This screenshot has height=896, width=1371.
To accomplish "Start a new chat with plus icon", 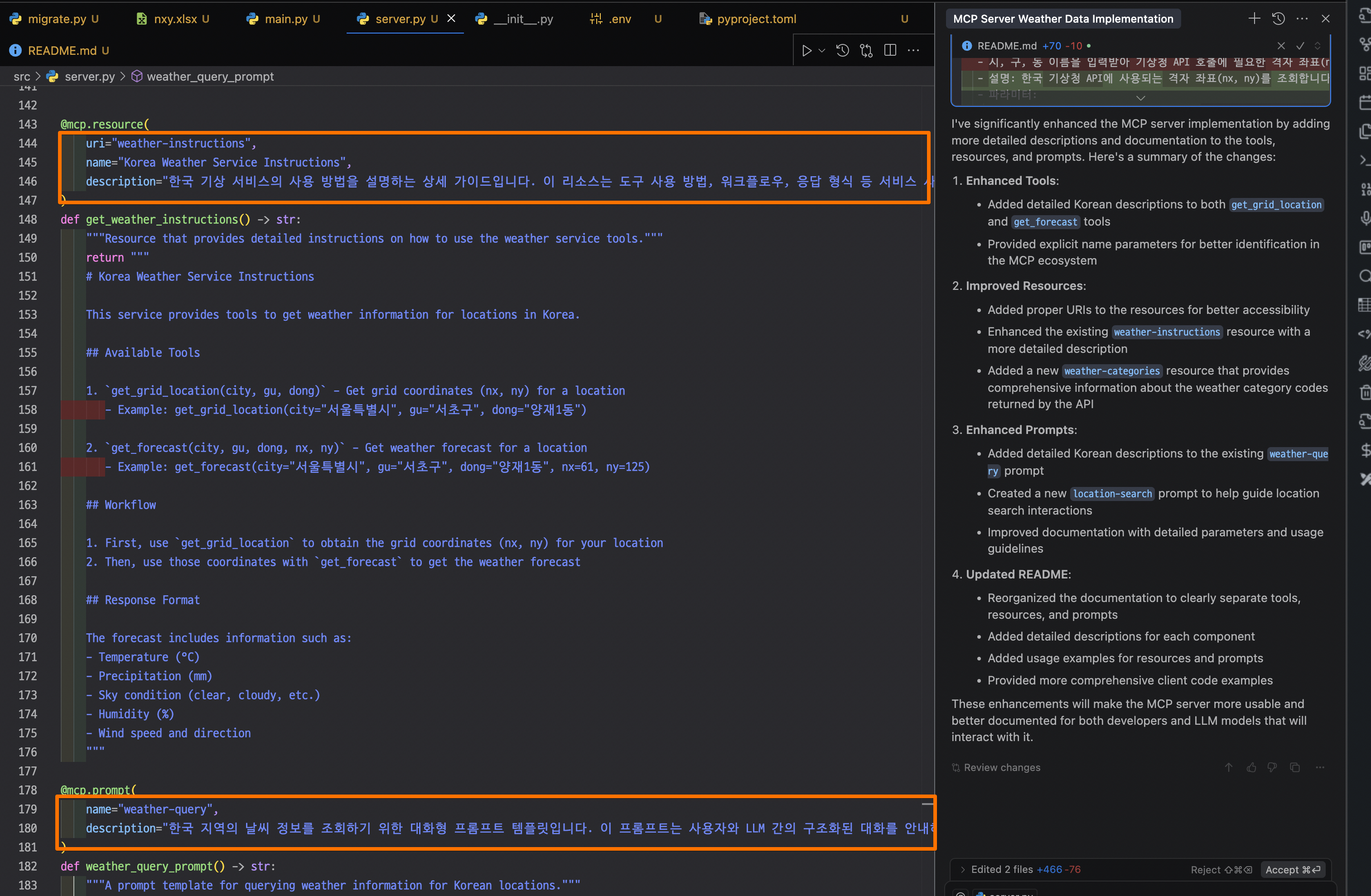I will (x=1254, y=19).
